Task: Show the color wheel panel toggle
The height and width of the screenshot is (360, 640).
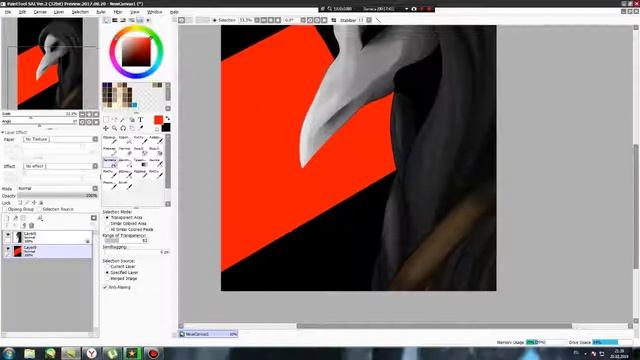Action: 107,20
